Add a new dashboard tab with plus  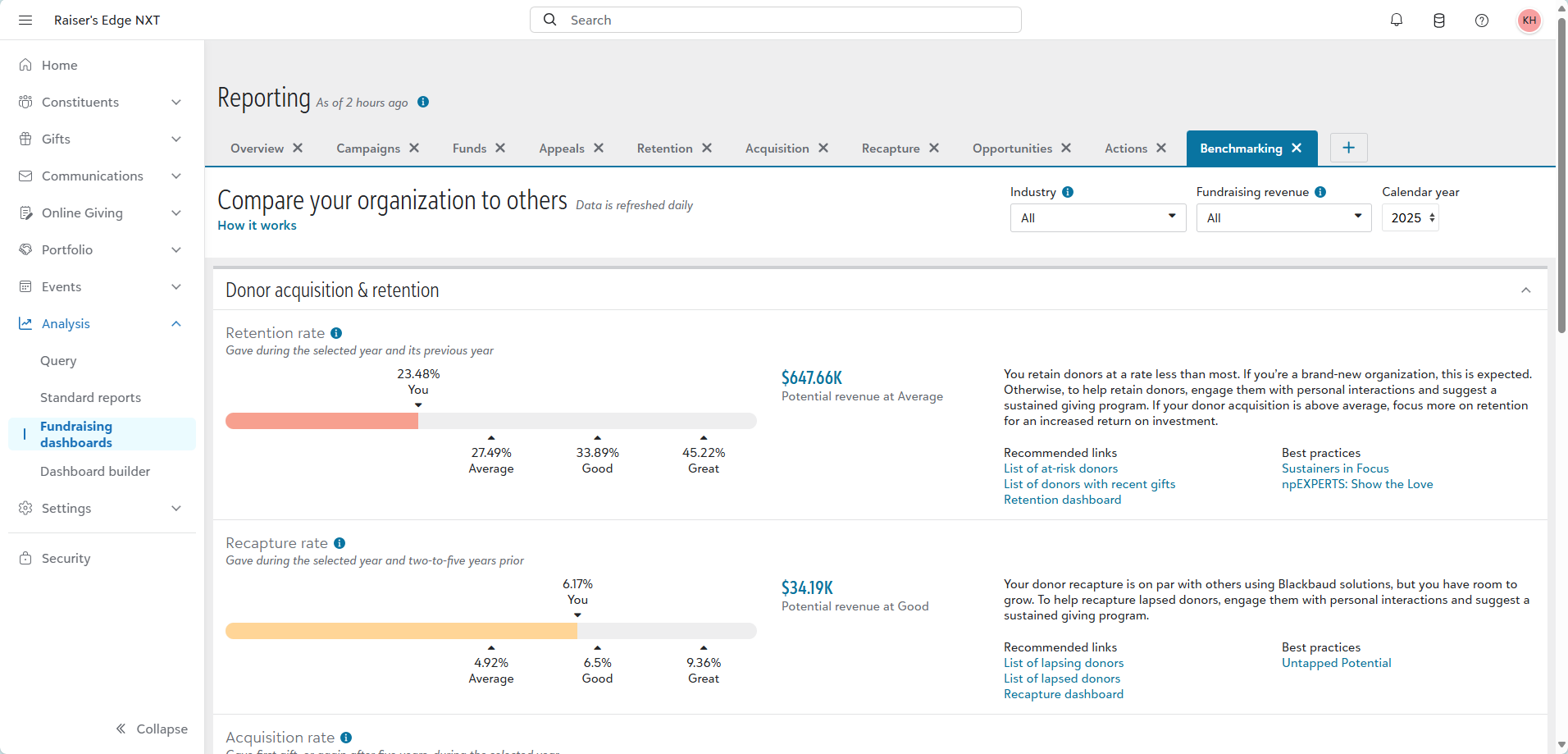(x=1349, y=148)
